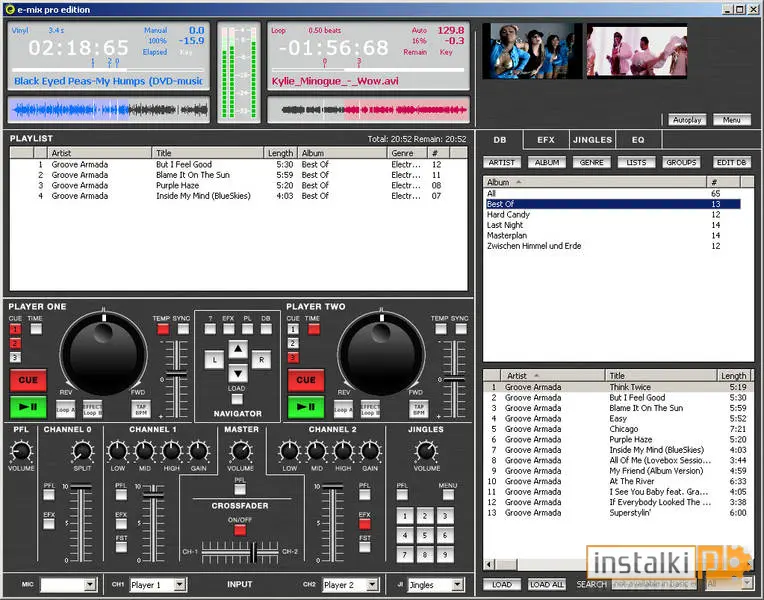764x600 pixels.
Task: Click Navigator L button
Action: [x=214, y=360]
